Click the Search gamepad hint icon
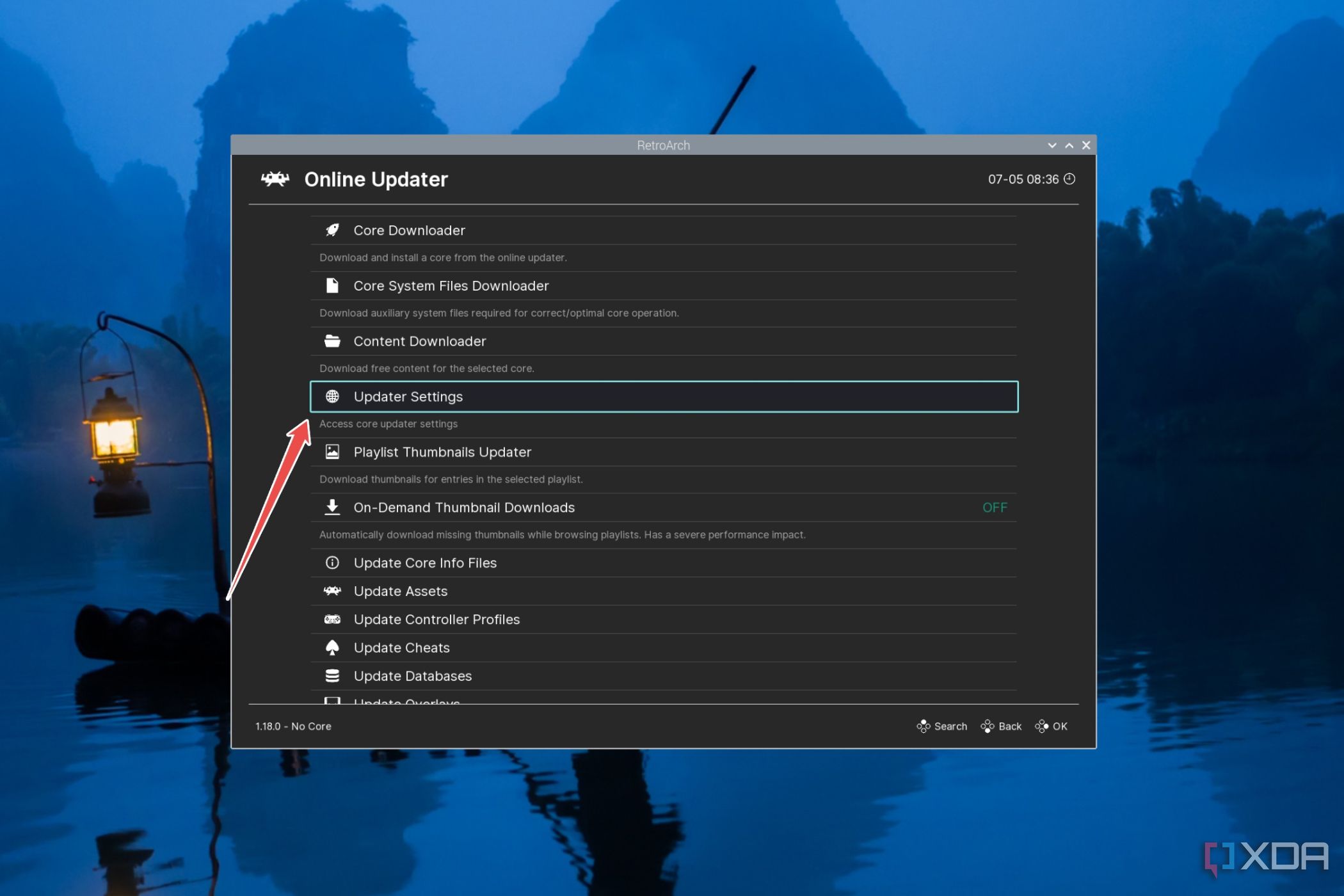 [x=924, y=726]
